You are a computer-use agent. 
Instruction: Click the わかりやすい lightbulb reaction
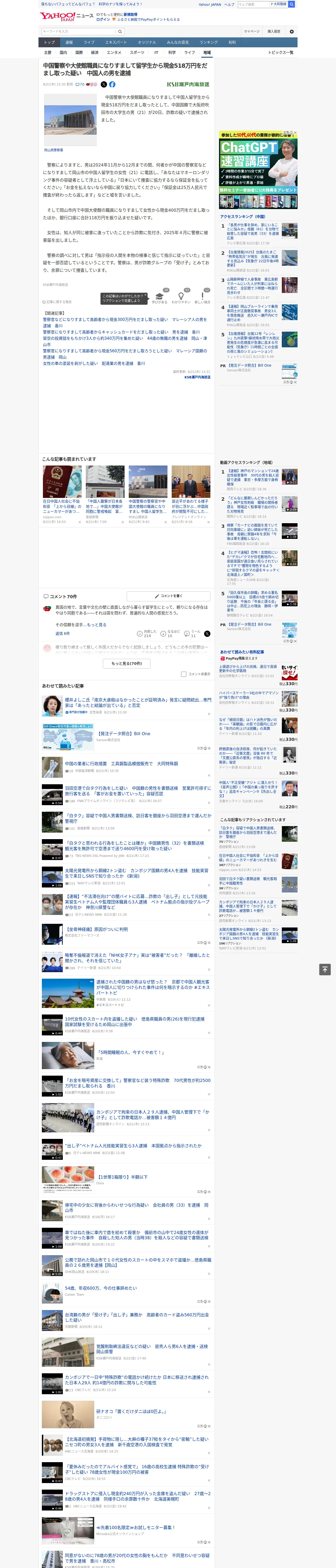[181, 296]
